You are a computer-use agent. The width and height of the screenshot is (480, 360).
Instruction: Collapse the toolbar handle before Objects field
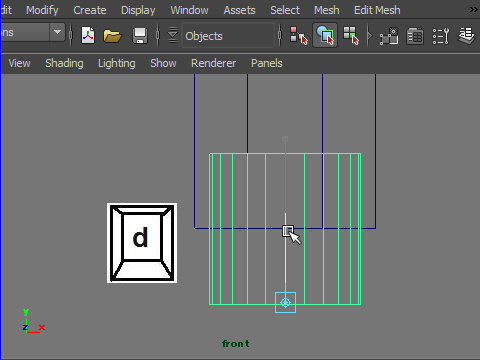point(158,35)
